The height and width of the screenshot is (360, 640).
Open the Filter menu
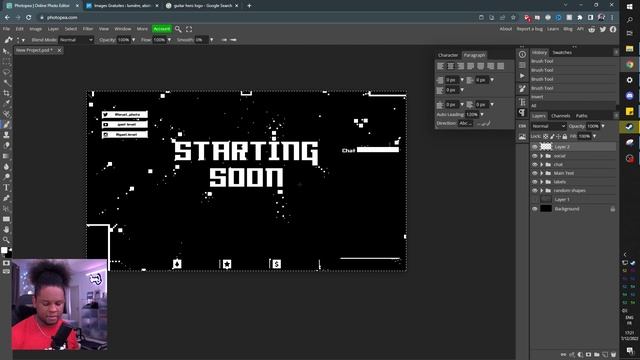click(88, 29)
